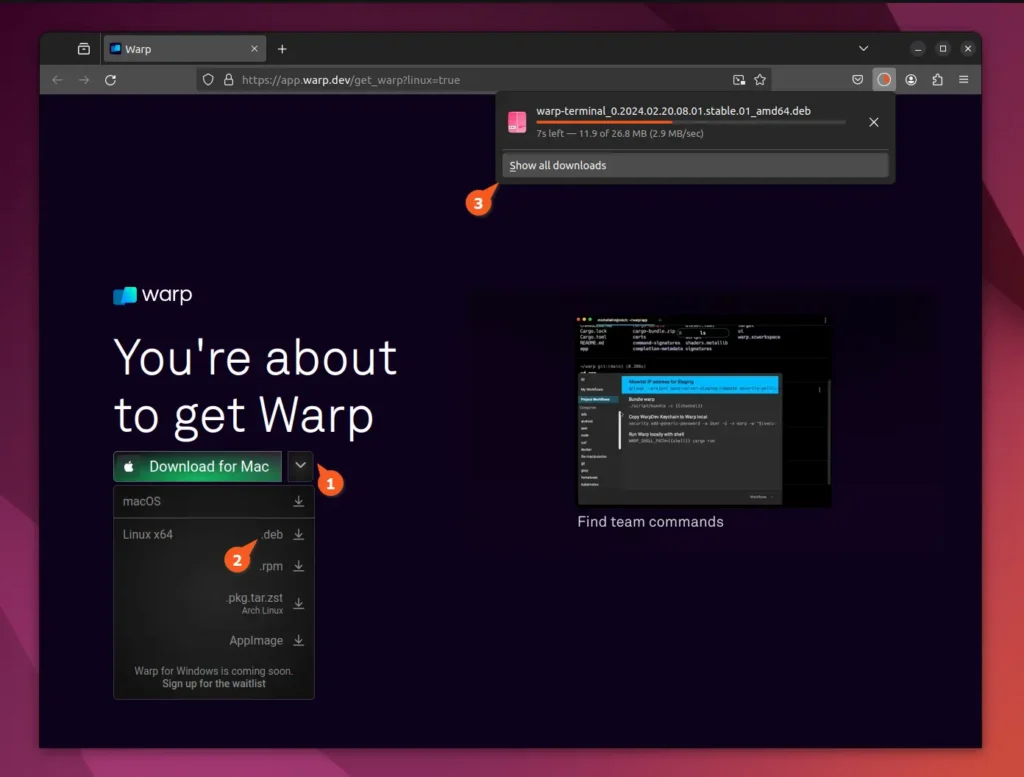
Task: Open the Firefox extensions puzzle icon
Action: 937,80
